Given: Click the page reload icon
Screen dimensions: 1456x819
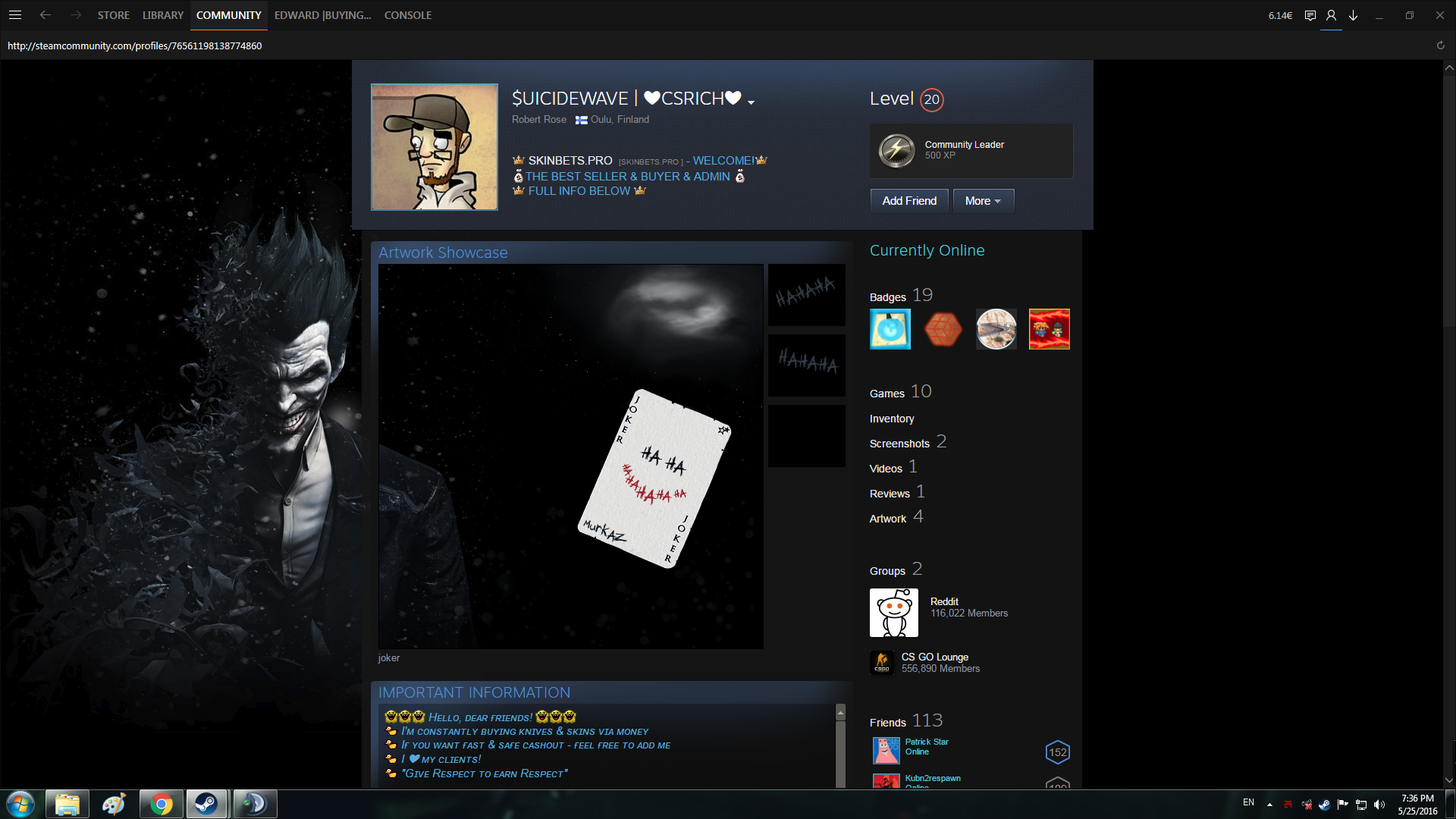Looking at the screenshot, I should pos(1440,45).
